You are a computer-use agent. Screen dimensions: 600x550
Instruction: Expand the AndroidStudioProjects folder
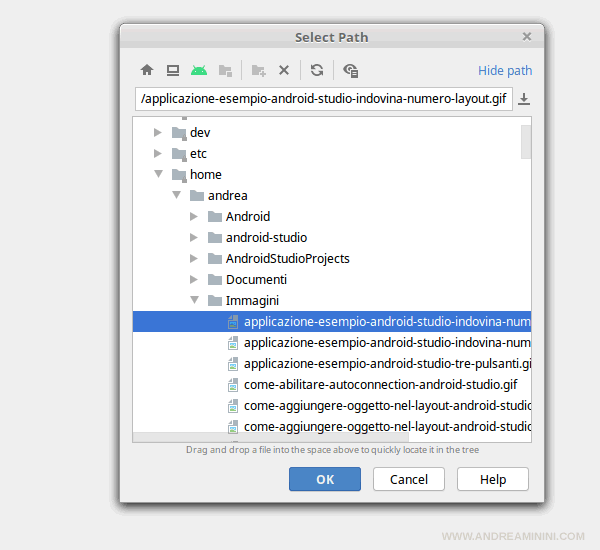194,258
